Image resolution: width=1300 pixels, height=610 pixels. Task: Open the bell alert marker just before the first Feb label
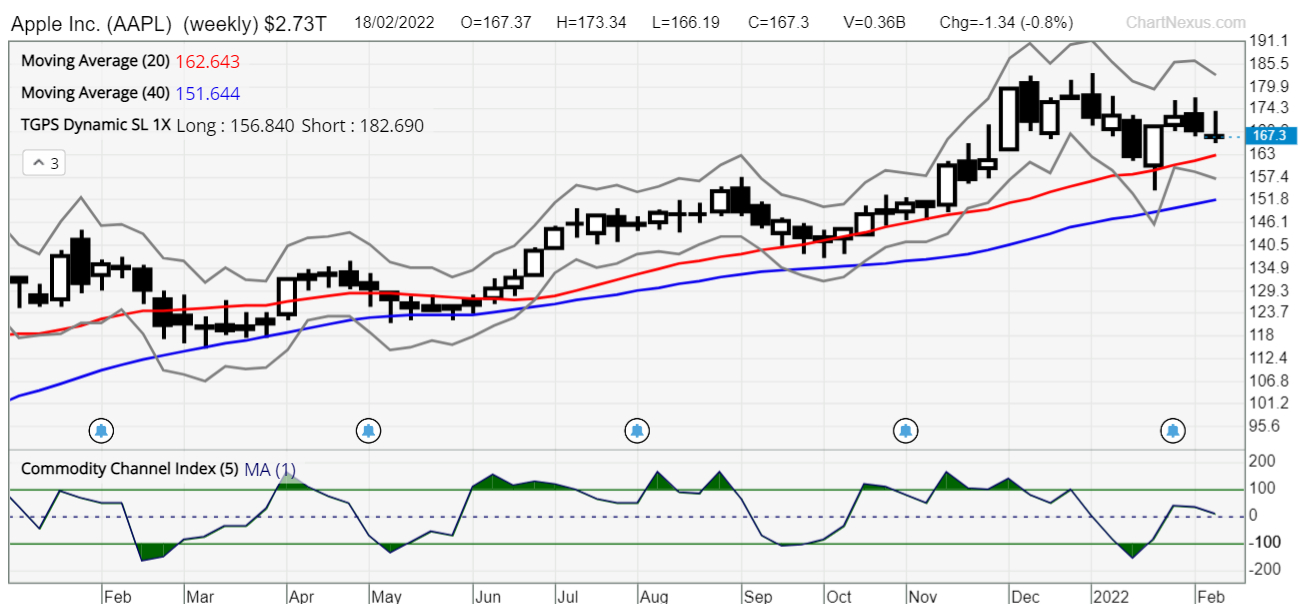(x=101, y=431)
